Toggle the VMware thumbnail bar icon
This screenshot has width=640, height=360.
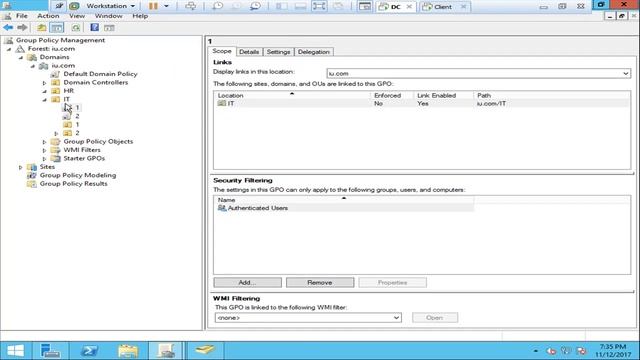pos(300,6)
